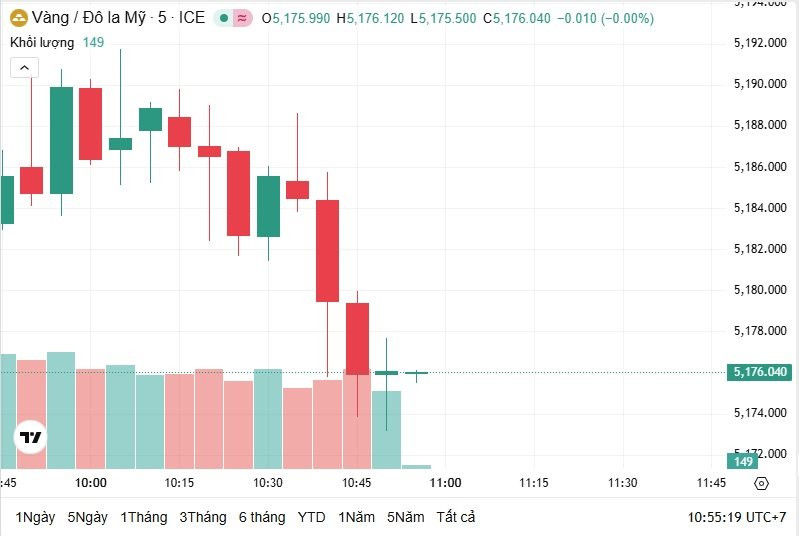Choose the YTD range
The height and width of the screenshot is (536, 799).
pos(311,517)
